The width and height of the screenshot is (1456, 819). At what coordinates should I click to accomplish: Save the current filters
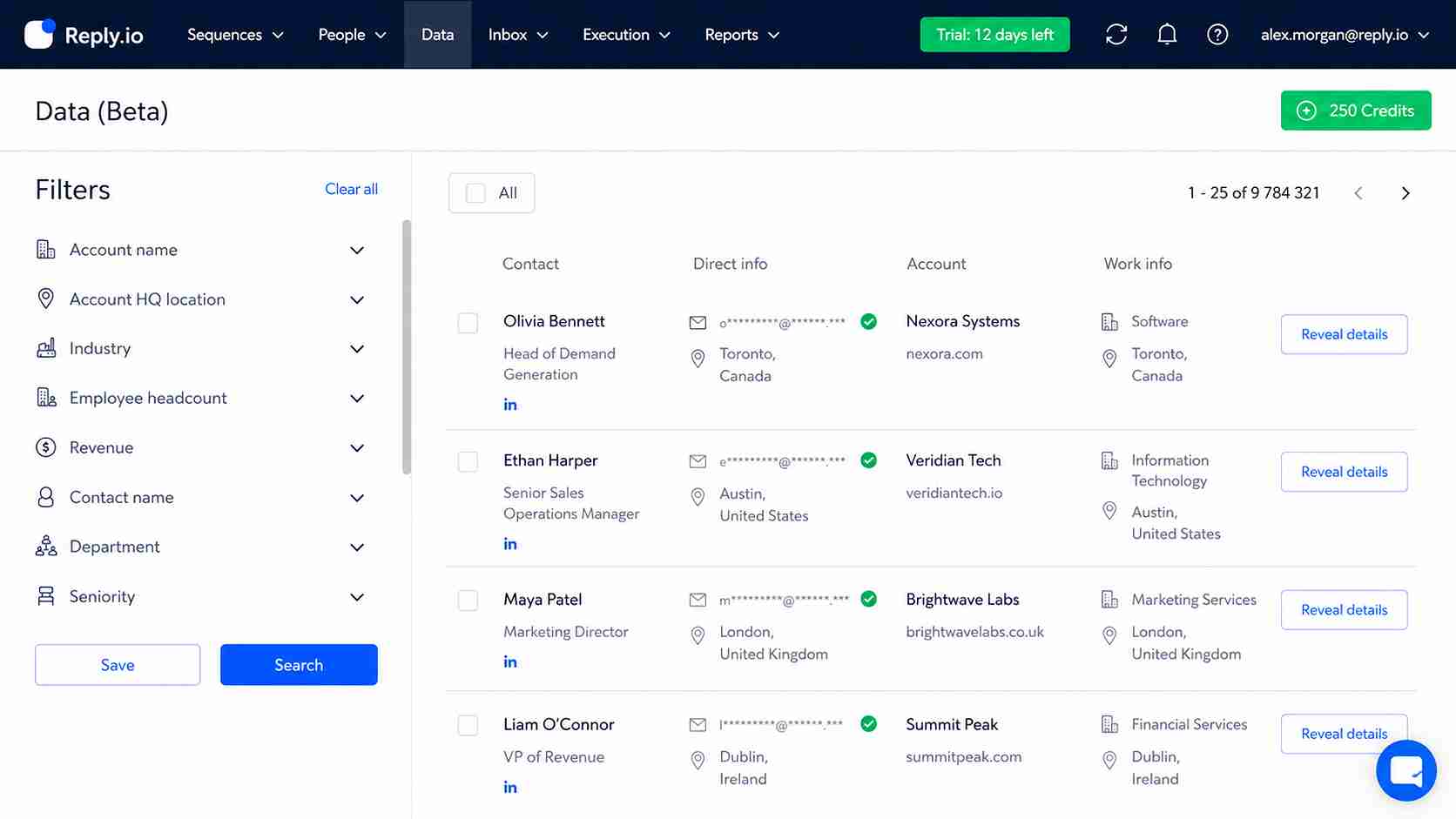[x=118, y=665]
